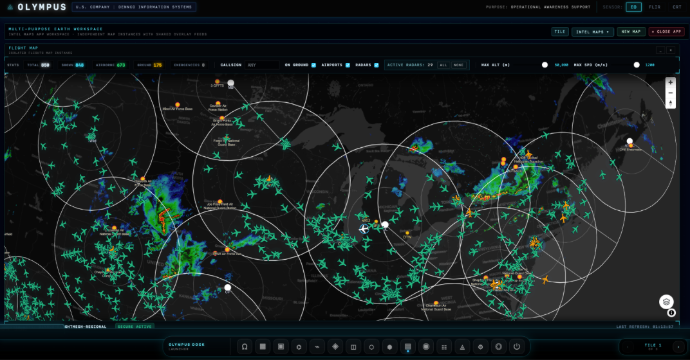Open triangle cone icon in dock
Viewport: 690px width, 360px height.
462,347
